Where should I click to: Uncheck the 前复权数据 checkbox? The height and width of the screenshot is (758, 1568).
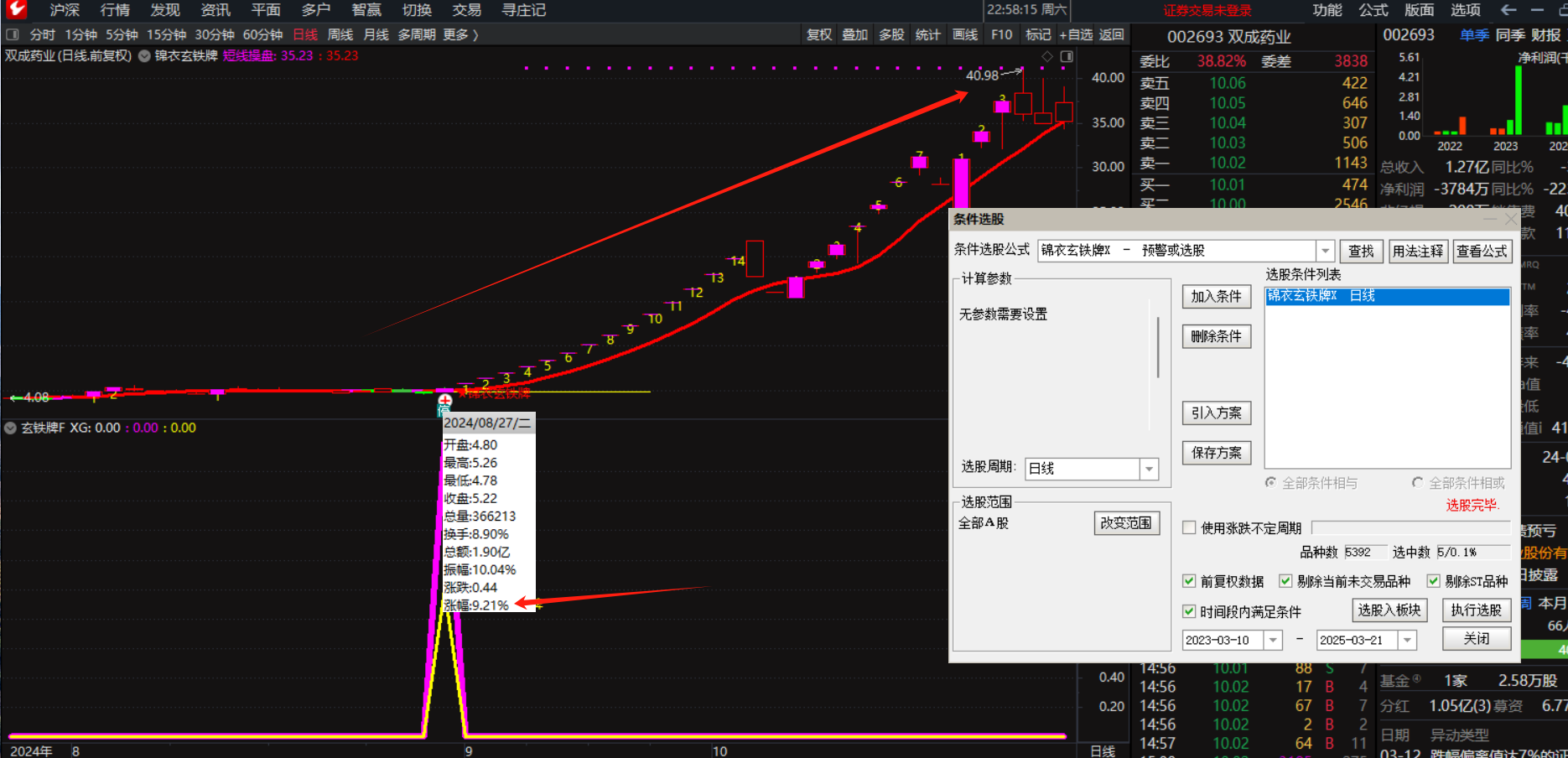pos(1189,581)
